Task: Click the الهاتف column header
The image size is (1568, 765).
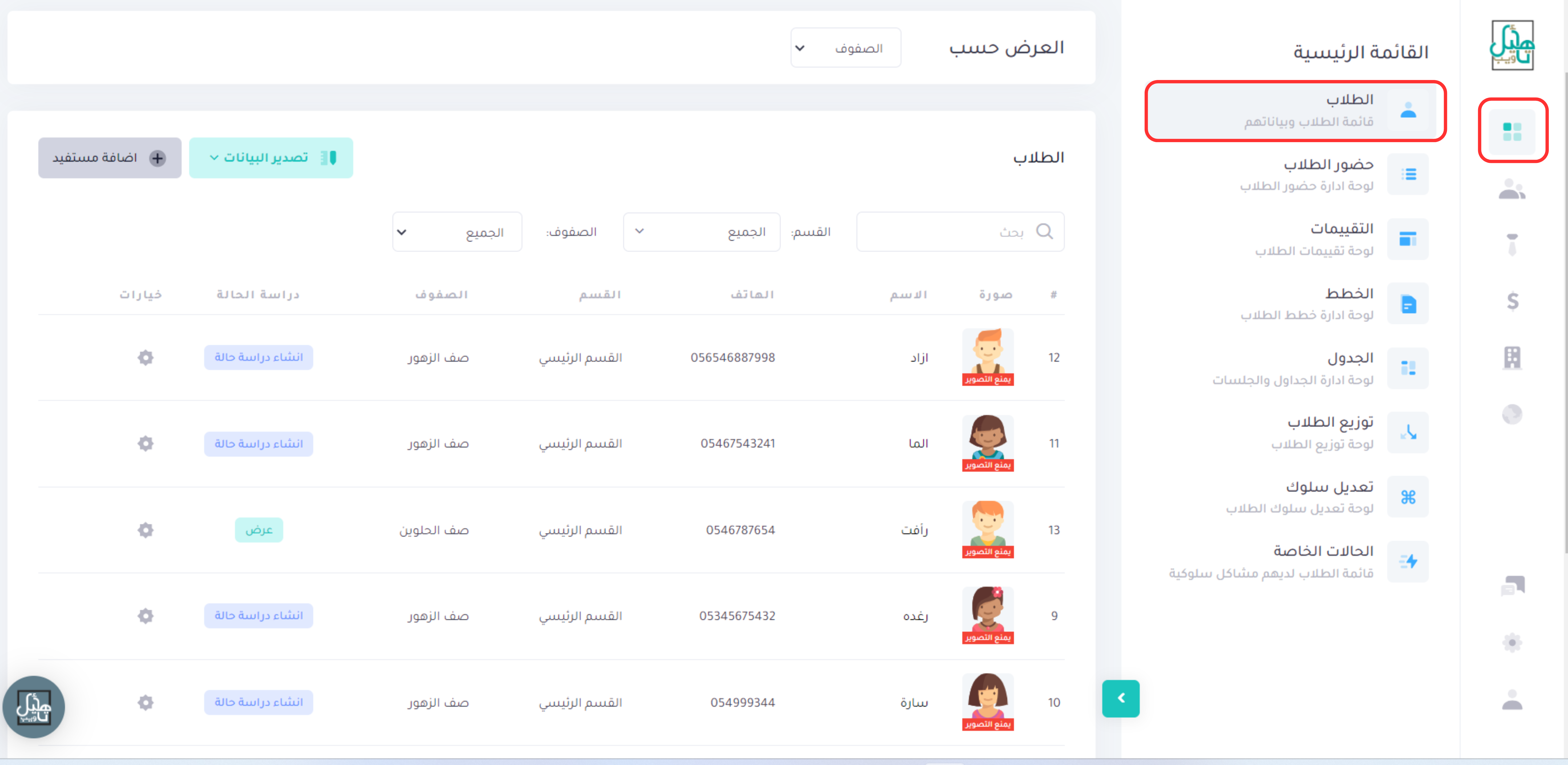Action: coord(752,295)
